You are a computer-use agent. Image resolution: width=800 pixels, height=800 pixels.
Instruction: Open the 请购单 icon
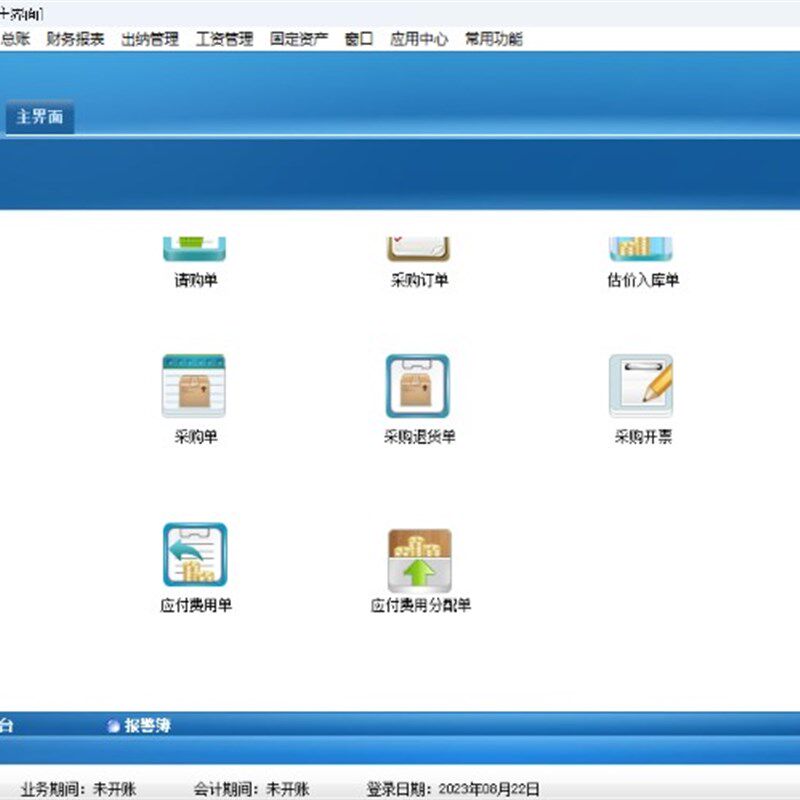coord(194,249)
